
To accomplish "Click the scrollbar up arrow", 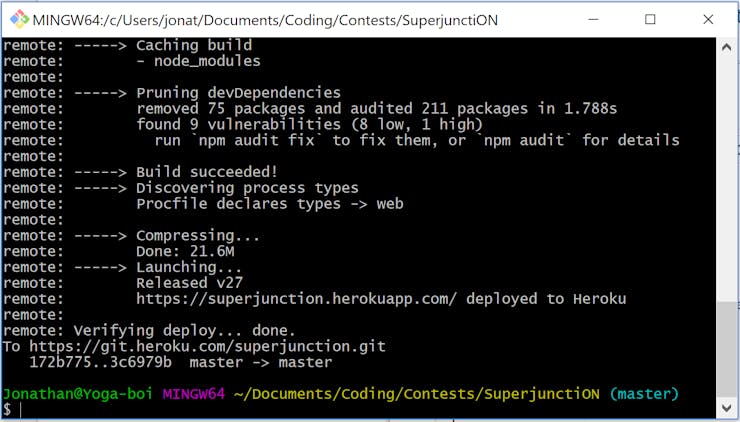I will [726, 47].
